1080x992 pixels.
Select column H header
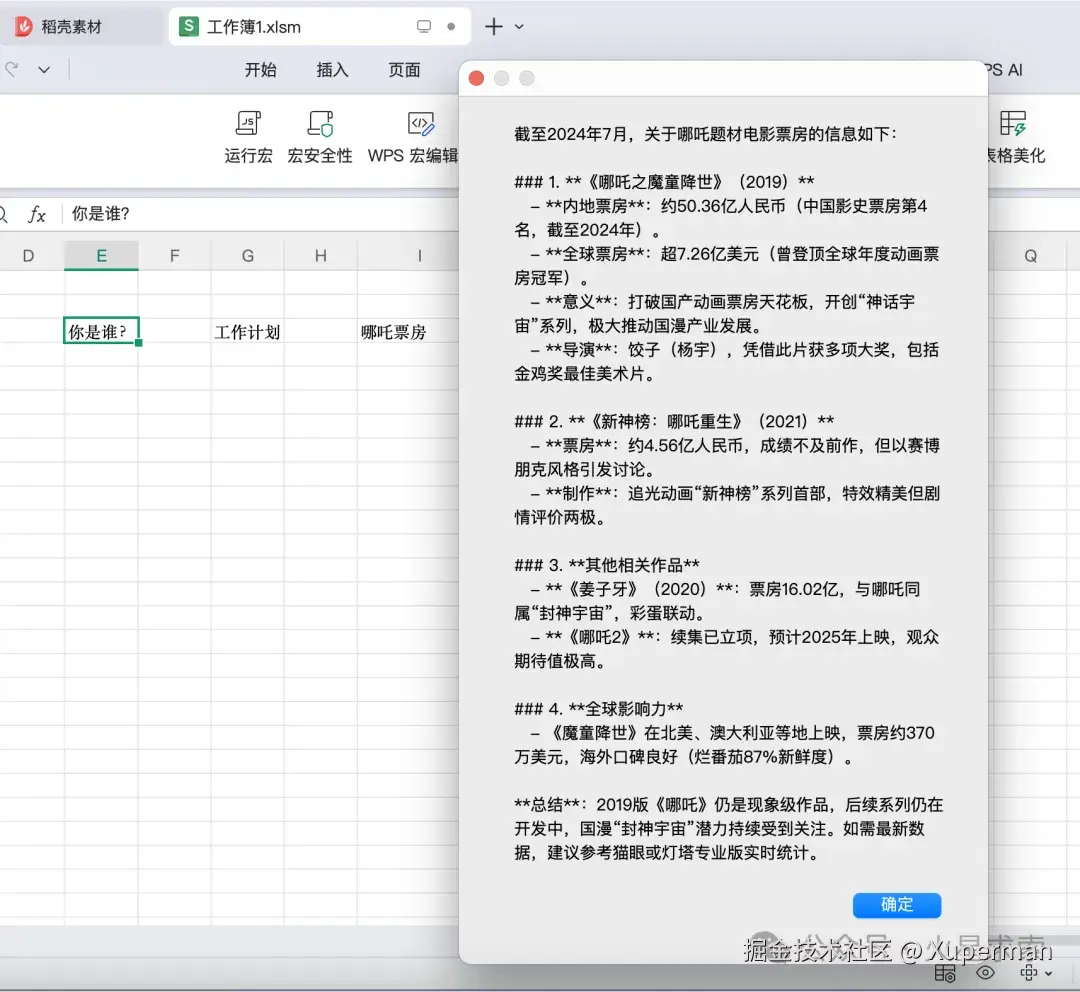[x=321, y=256]
